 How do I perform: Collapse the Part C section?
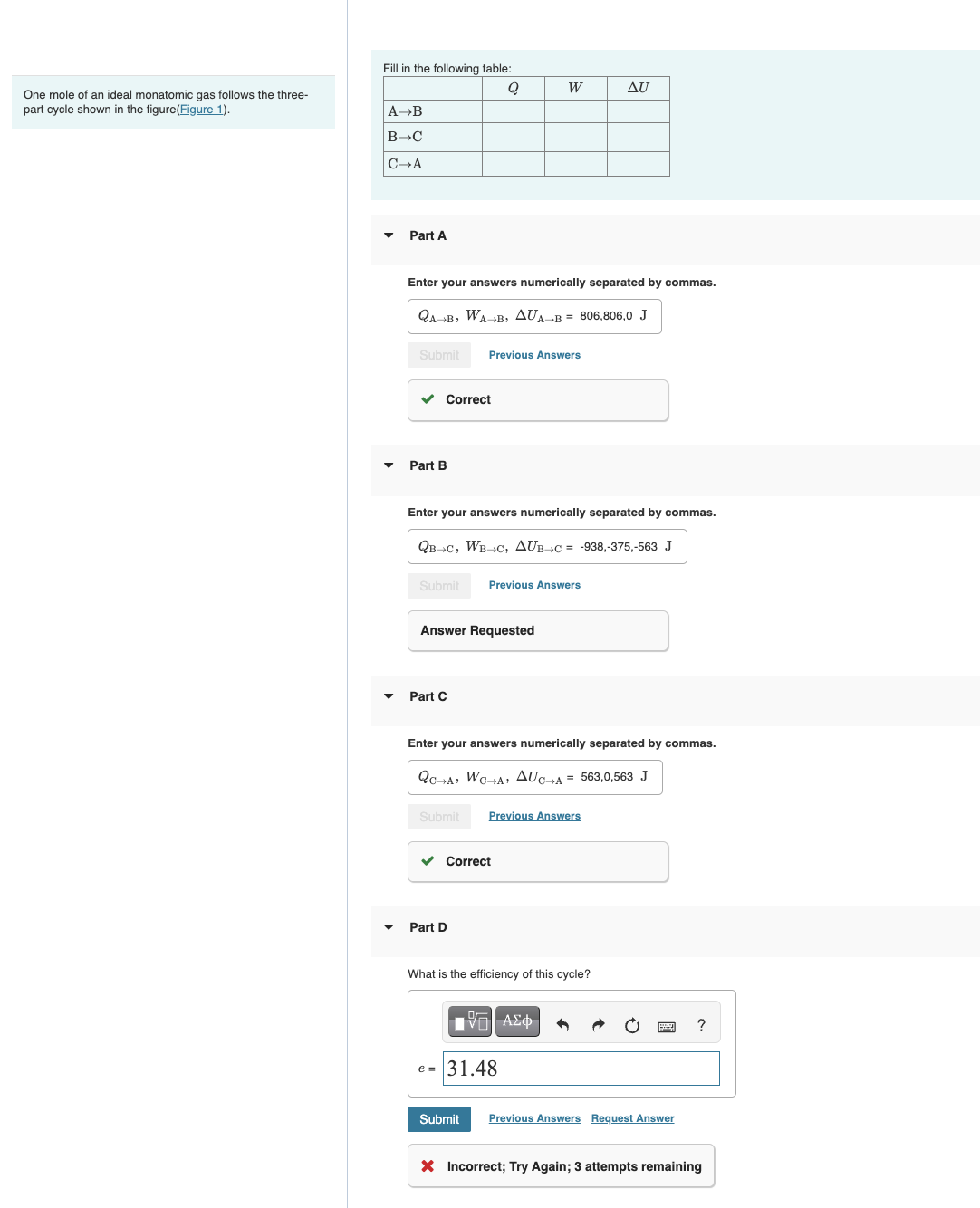click(389, 696)
